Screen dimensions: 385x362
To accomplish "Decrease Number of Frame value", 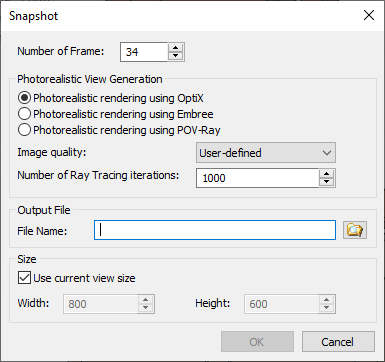I will [x=176, y=56].
